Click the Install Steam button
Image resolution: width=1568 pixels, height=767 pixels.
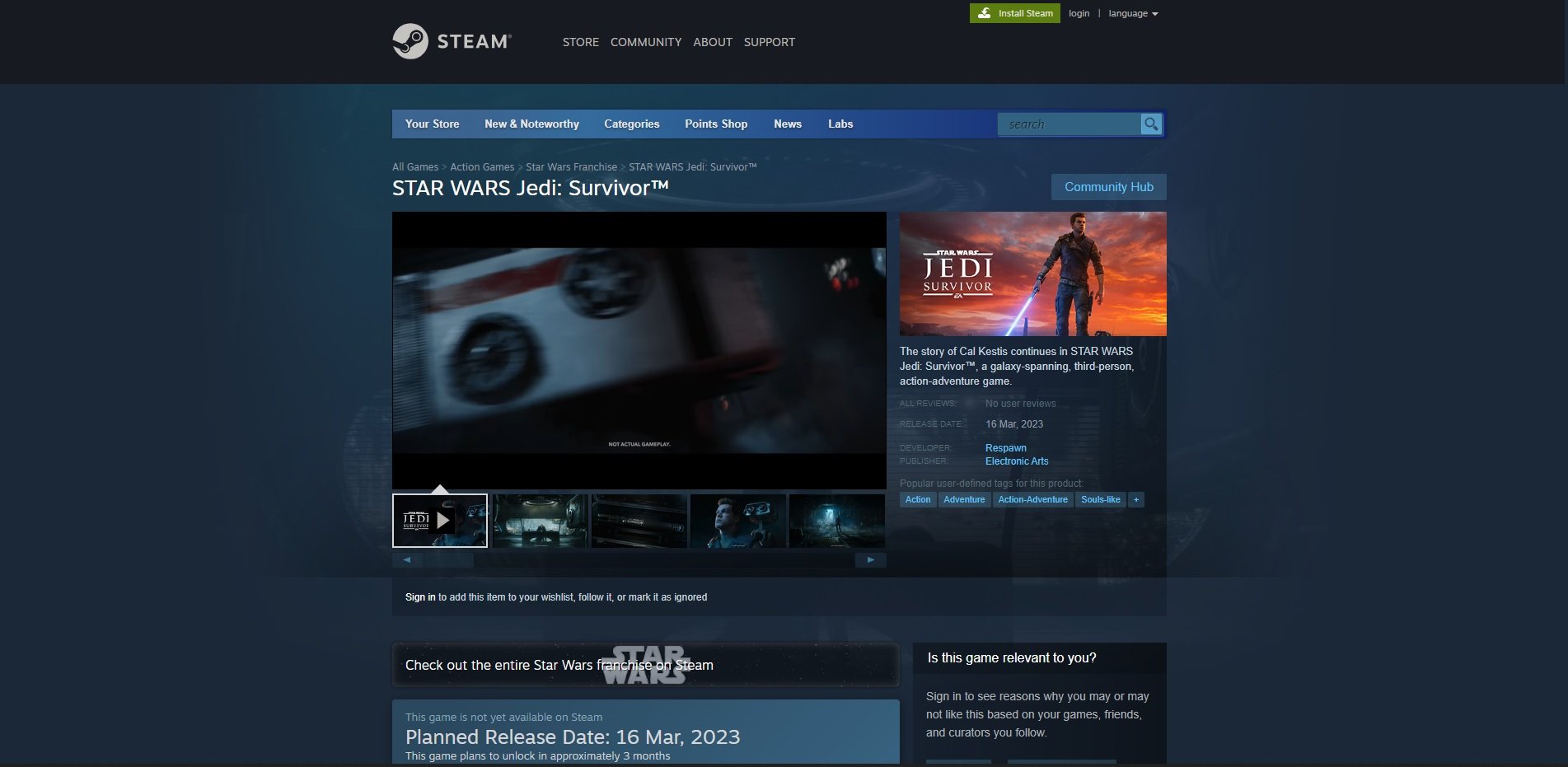[1015, 13]
